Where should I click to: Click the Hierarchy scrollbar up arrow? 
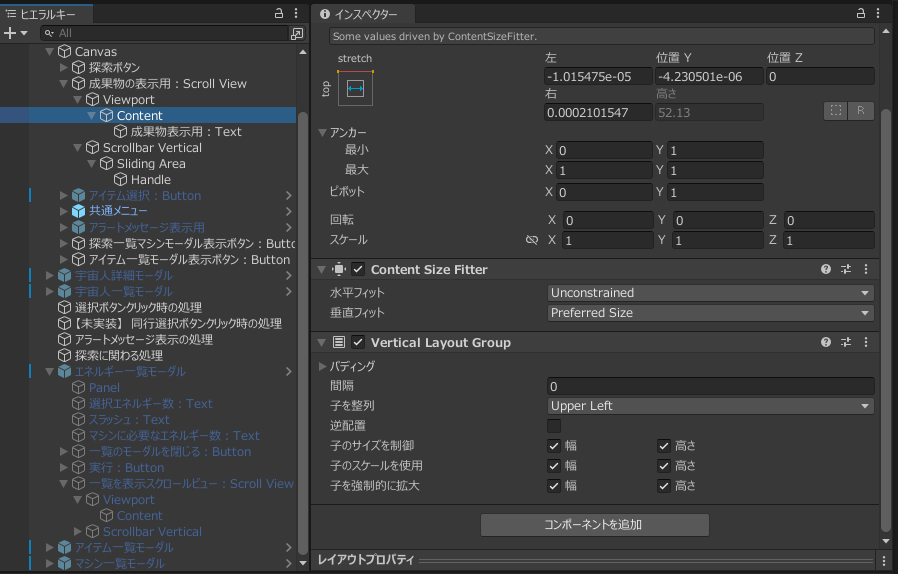(x=303, y=52)
